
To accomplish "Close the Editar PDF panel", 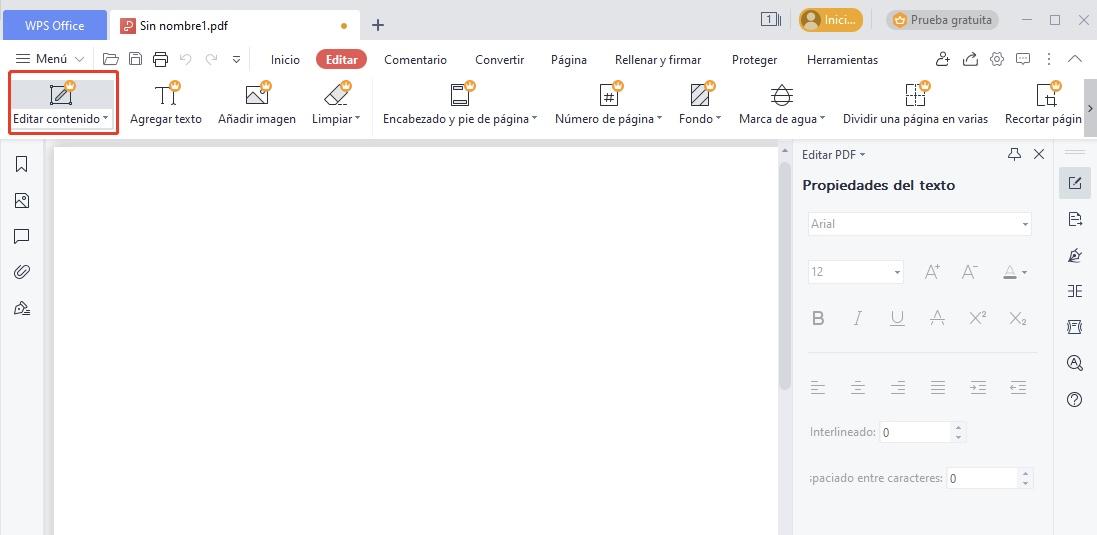I will [x=1039, y=154].
